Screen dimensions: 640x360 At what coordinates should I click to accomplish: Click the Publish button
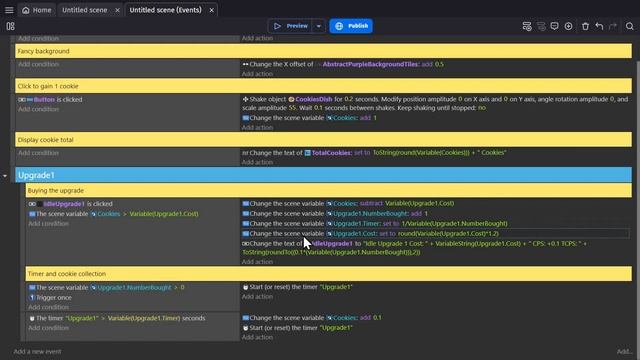tap(351, 26)
